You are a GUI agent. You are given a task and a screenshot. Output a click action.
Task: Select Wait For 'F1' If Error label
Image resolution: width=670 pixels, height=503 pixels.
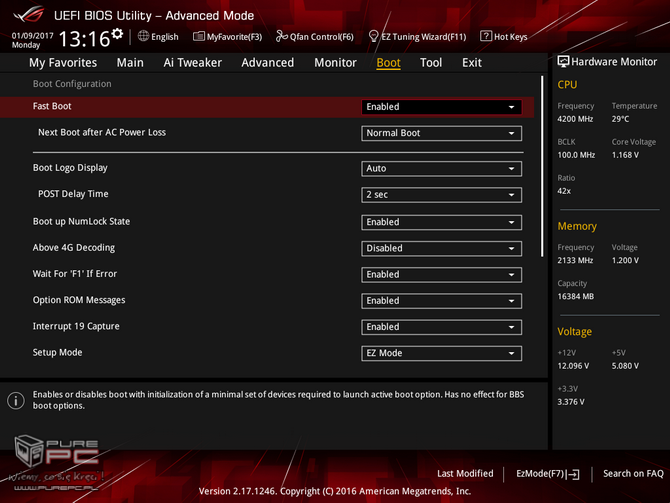[75, 274]
